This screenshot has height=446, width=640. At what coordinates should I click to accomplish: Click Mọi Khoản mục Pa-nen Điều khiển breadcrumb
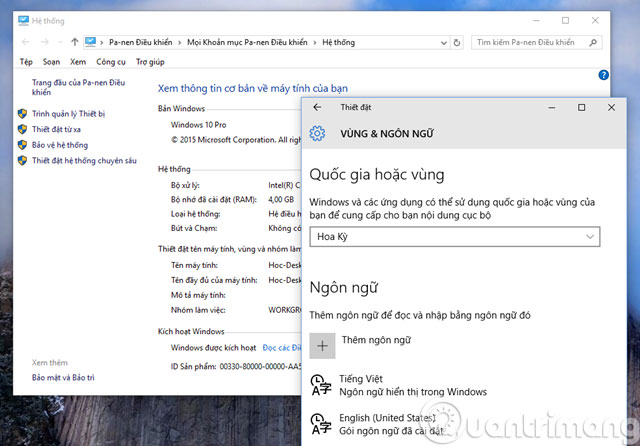(x=247, y=42)
